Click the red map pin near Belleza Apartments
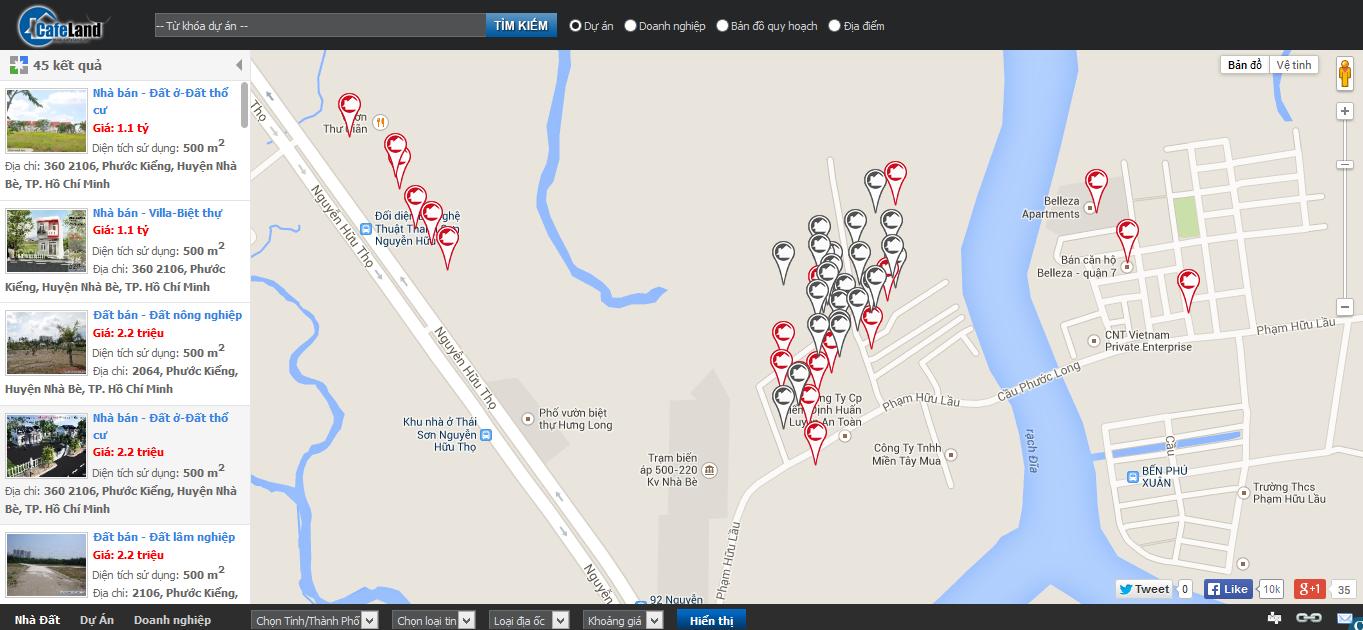 [x=1096, y=186]
